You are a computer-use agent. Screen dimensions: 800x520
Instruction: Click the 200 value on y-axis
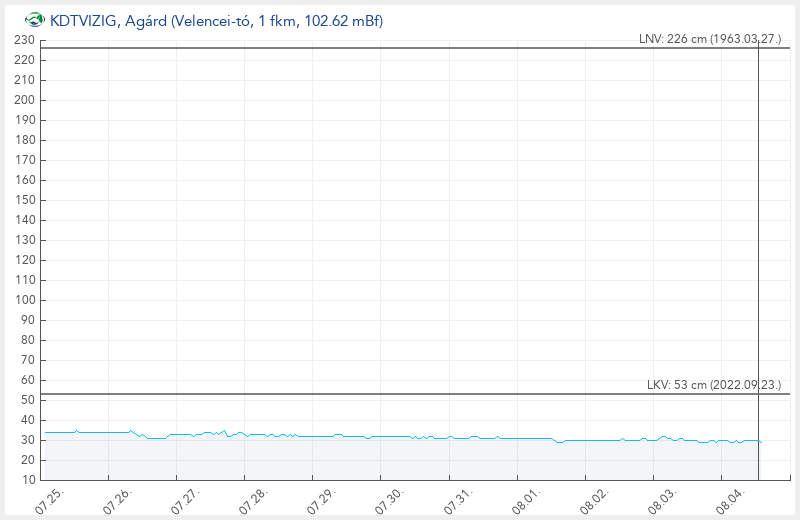[x=24, y=100]
